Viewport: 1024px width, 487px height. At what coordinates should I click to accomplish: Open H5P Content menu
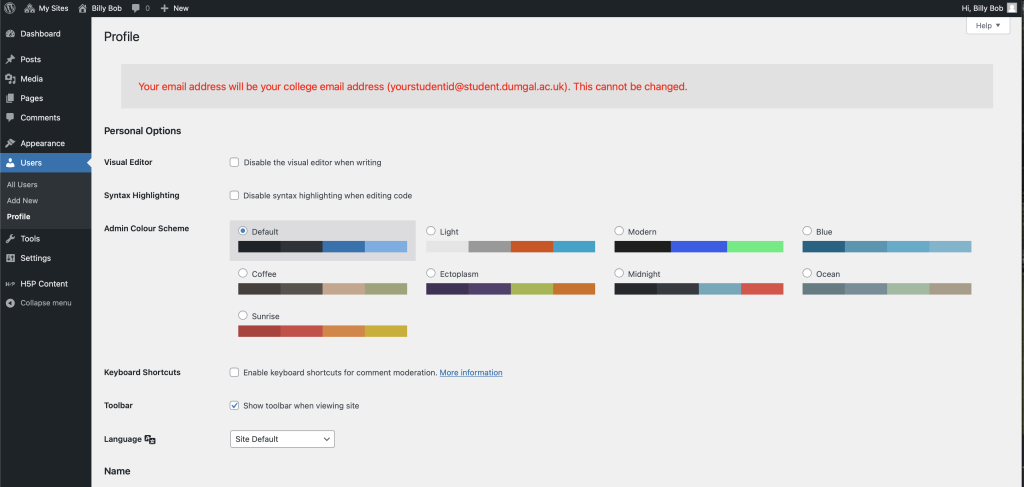[46, 284]
